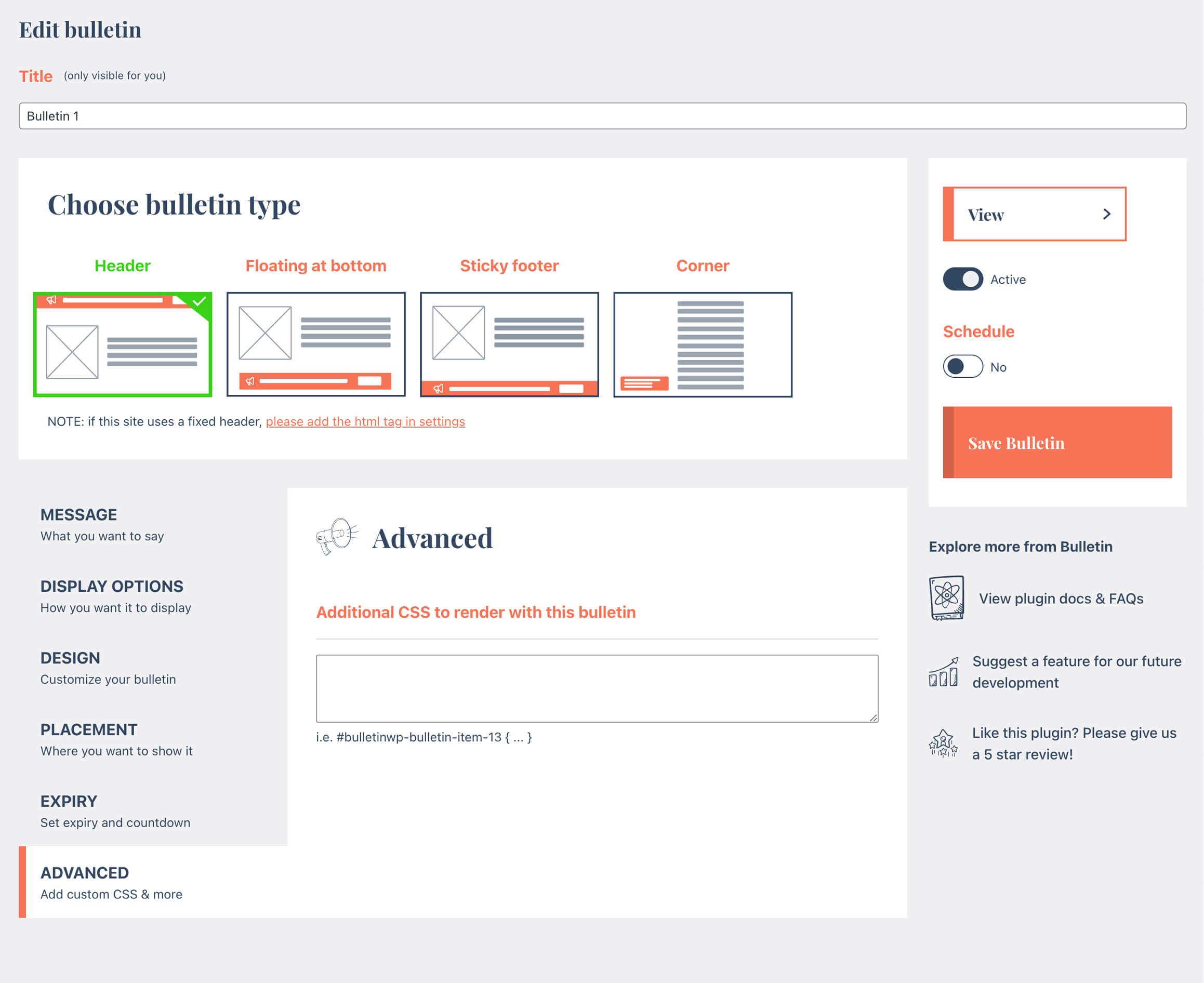Focus the Bulletin 1 title field
The image size is (1204, 983).
pyautogui.click(x=602, y=116)
